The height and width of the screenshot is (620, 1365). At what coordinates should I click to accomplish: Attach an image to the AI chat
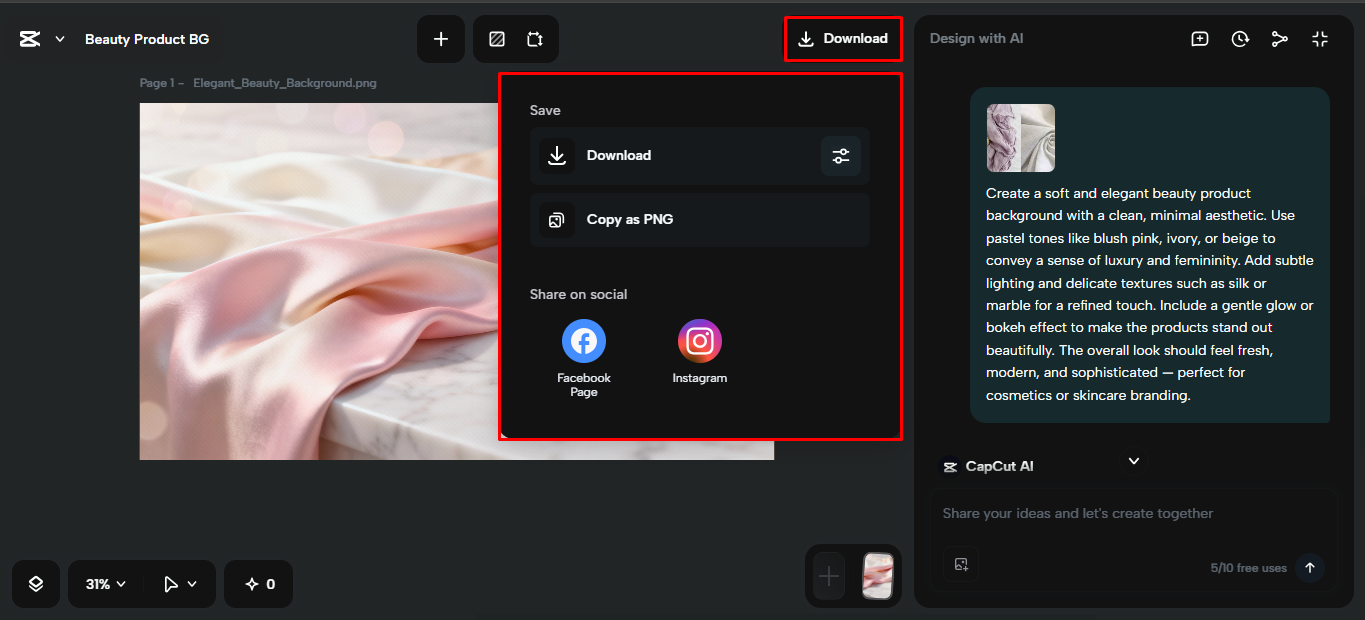tap(961, 565)
